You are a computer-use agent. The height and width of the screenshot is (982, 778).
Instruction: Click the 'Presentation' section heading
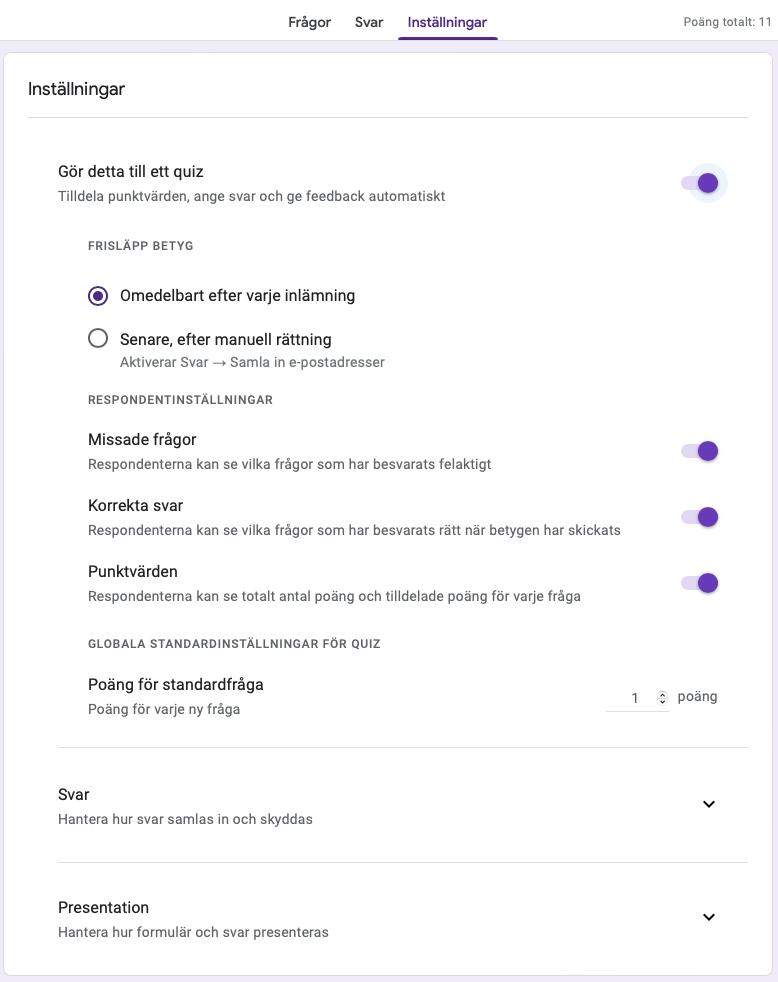pyautogui.click(x=103, y=908)
